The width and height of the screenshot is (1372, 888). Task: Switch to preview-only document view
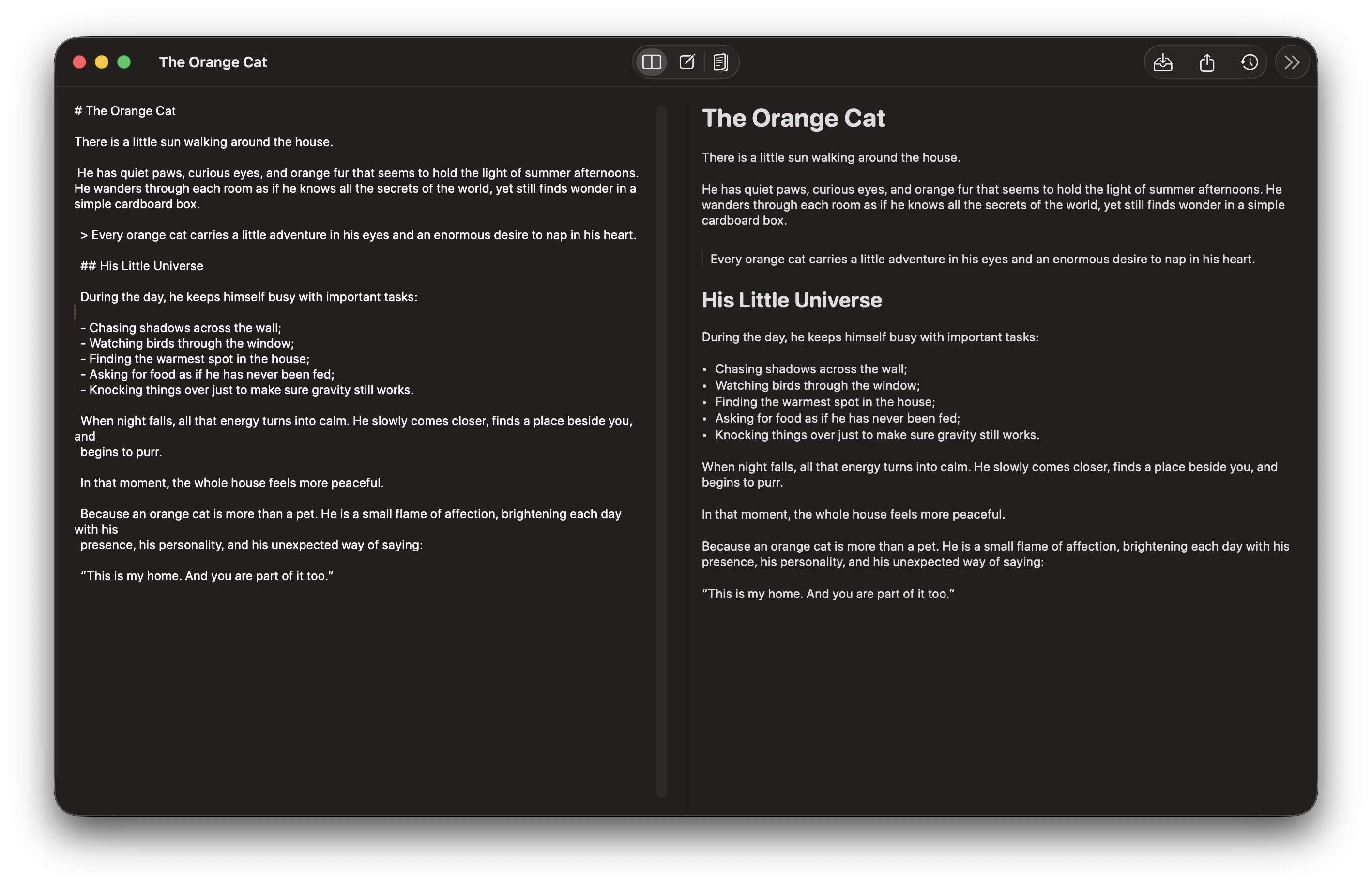(x=720, y=61)
